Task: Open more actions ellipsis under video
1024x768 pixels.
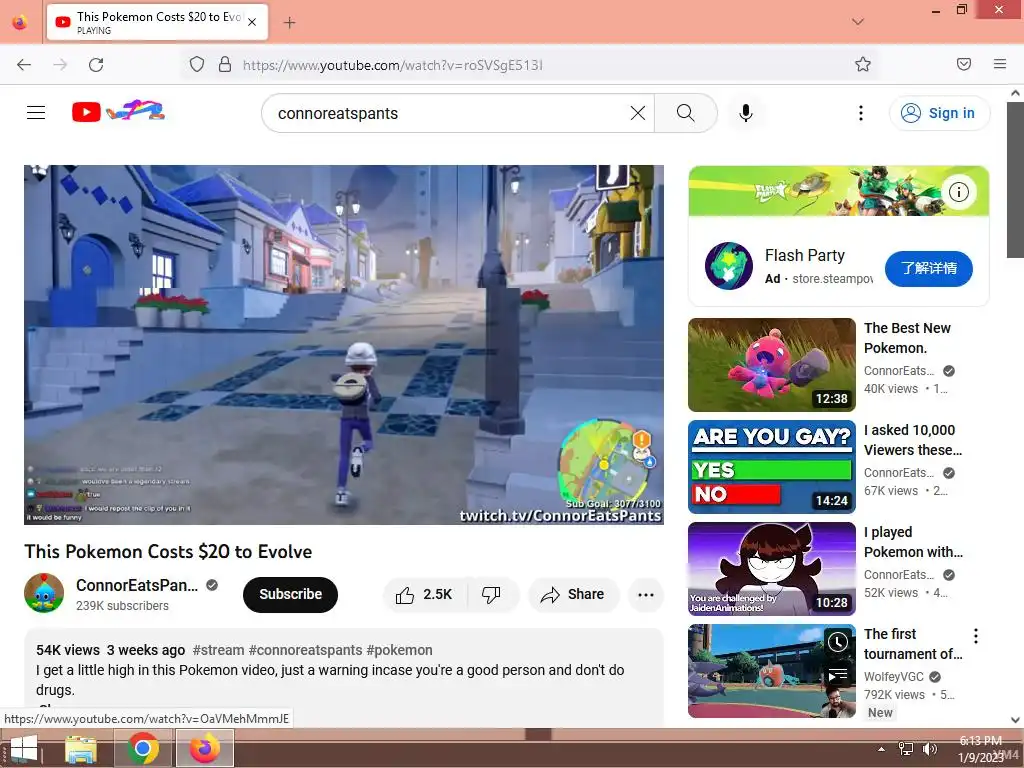Action: click(x=646, y=595)
